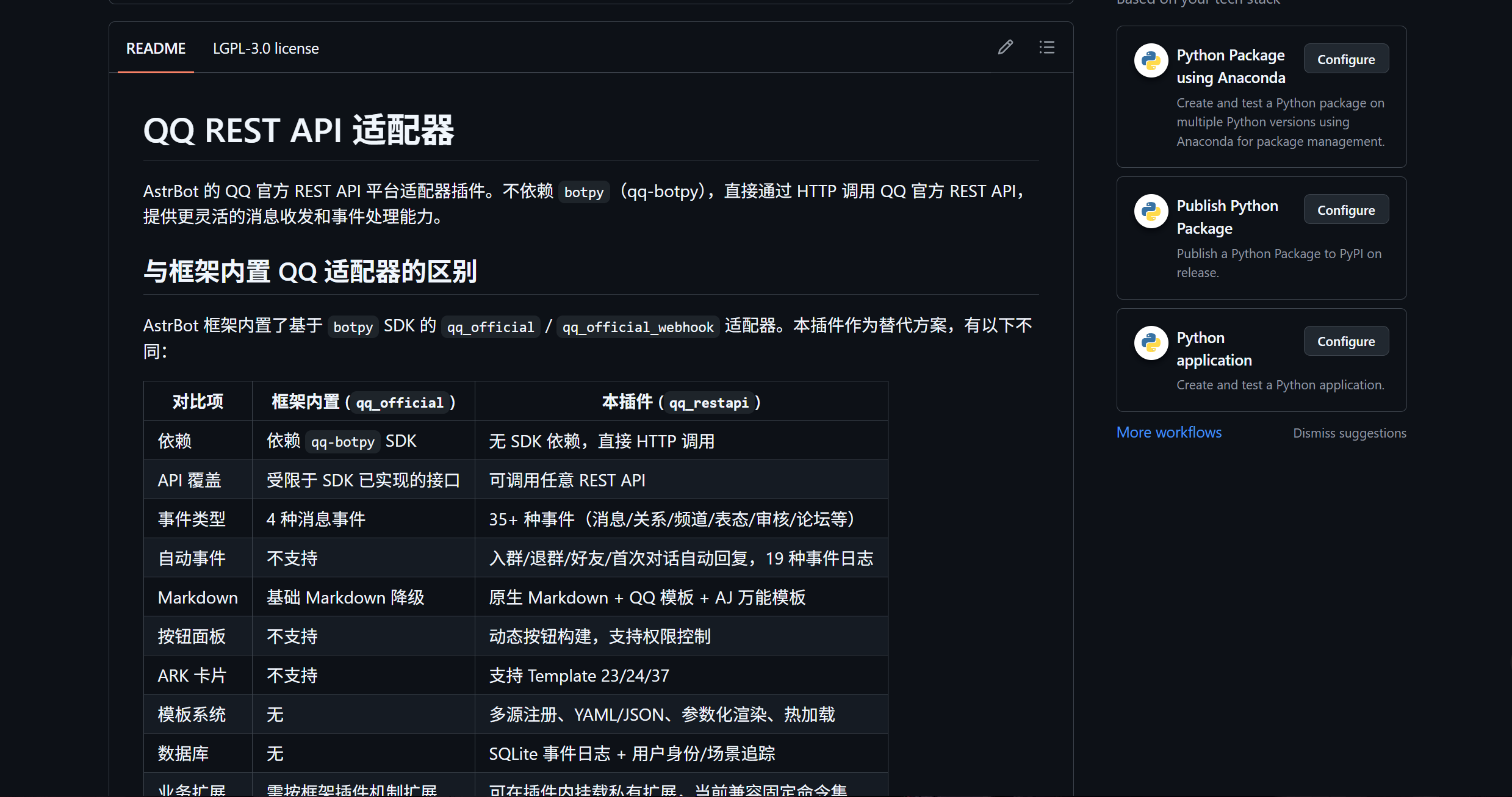
Task: Click cell 原生 Markdown + QQ 模板
Action: (x=681, y=597)
